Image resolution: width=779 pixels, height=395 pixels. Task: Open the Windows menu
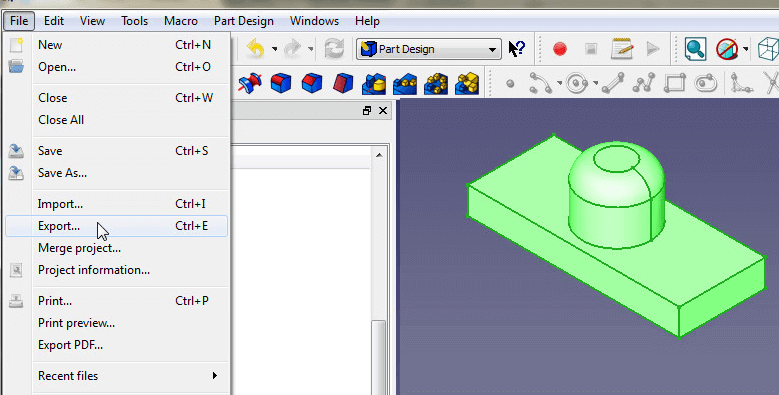[314, 21]
